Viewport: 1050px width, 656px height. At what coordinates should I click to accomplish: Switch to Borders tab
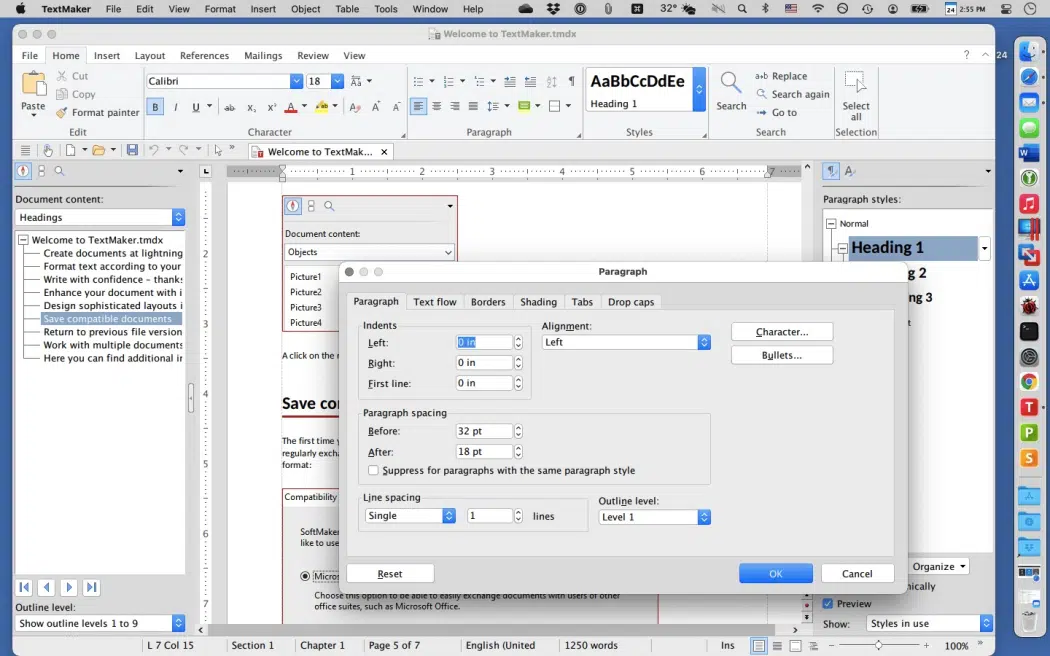click(x=488, y=302)
